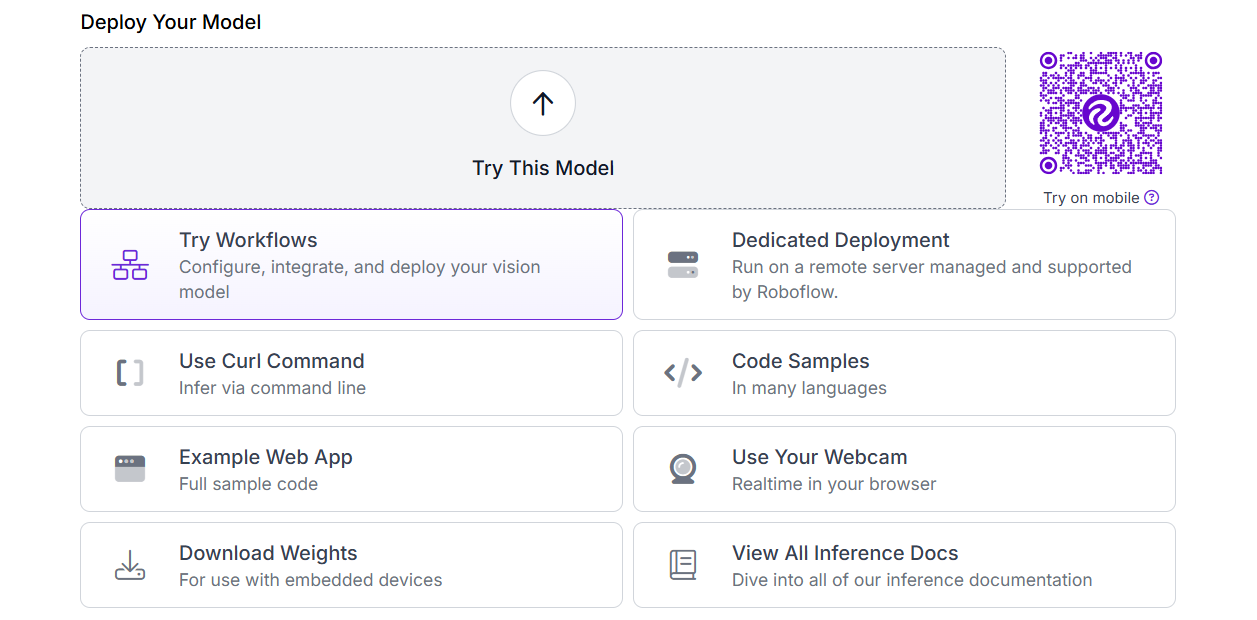Click the Download Weights tray icon
Viewport: 1257px width, 620px height.
pos(130,565)
